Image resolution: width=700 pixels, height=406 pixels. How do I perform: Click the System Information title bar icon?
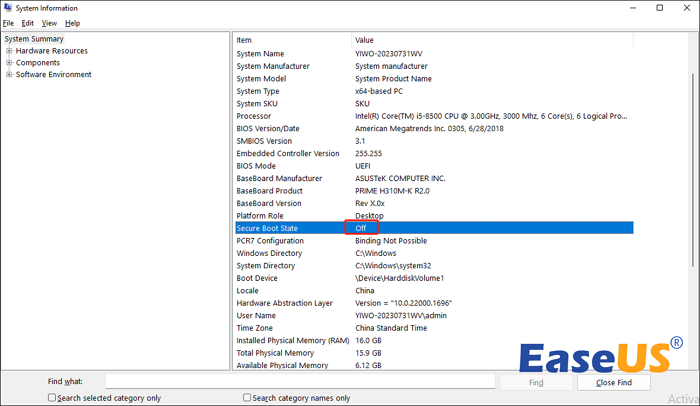pyautogui.click(x=8, y=8)
